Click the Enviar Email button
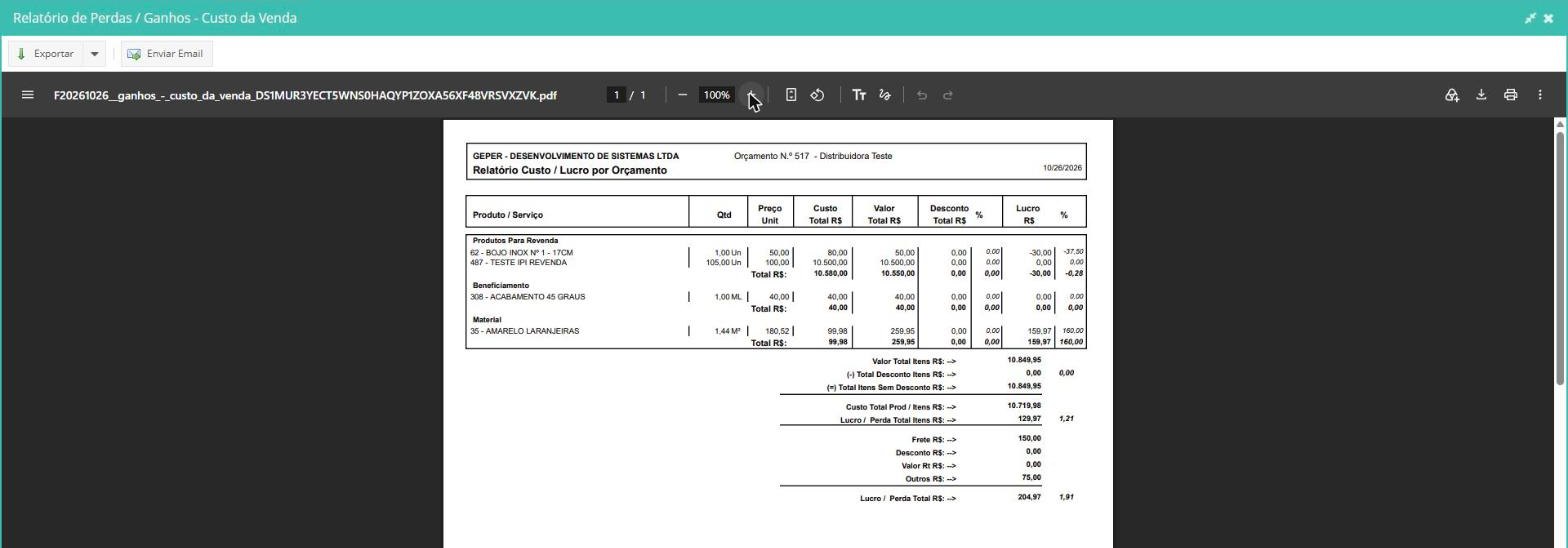The height and width of the screenshot is (548, 1568). [x=166, y=54]
